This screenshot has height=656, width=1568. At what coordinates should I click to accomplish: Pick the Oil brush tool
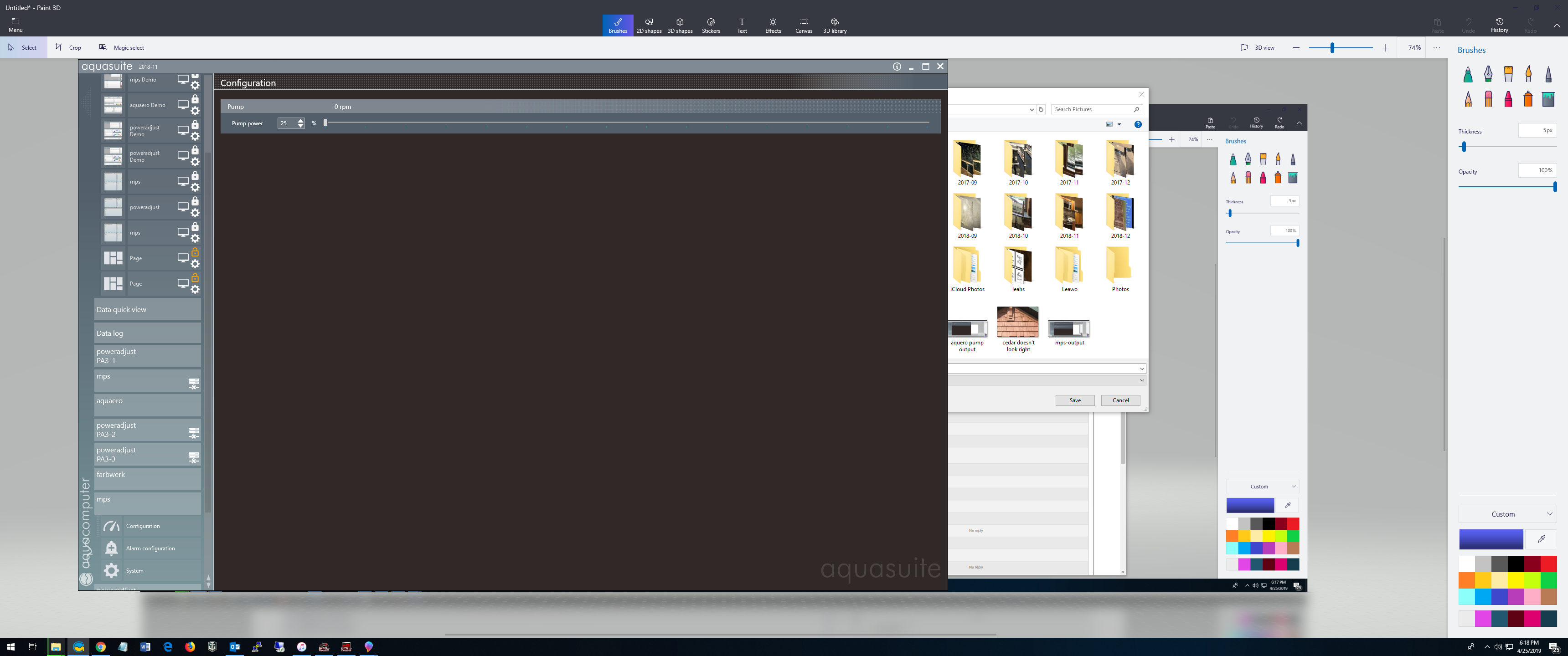coord(1508,74)
